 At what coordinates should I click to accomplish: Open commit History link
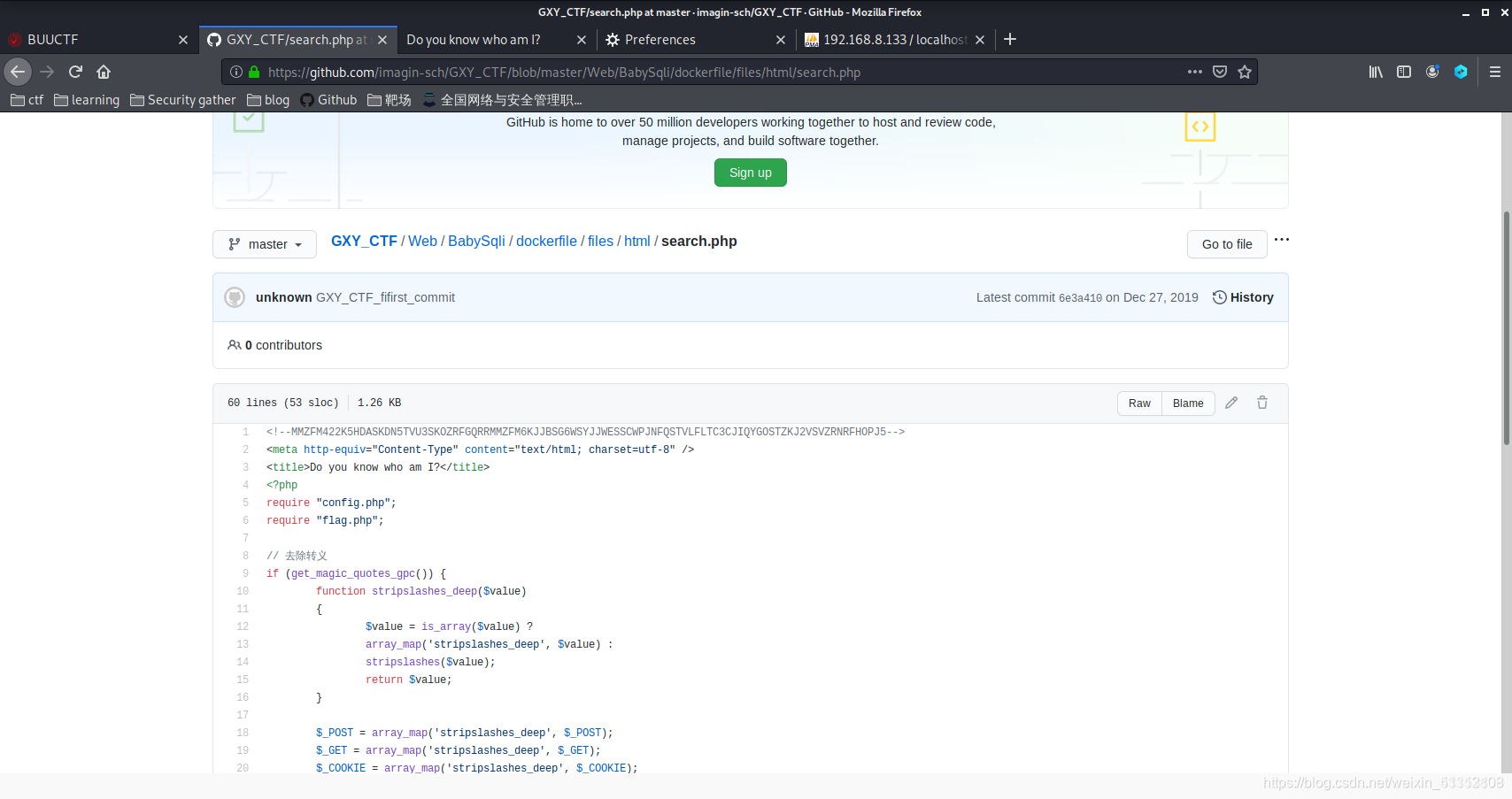1243,297
